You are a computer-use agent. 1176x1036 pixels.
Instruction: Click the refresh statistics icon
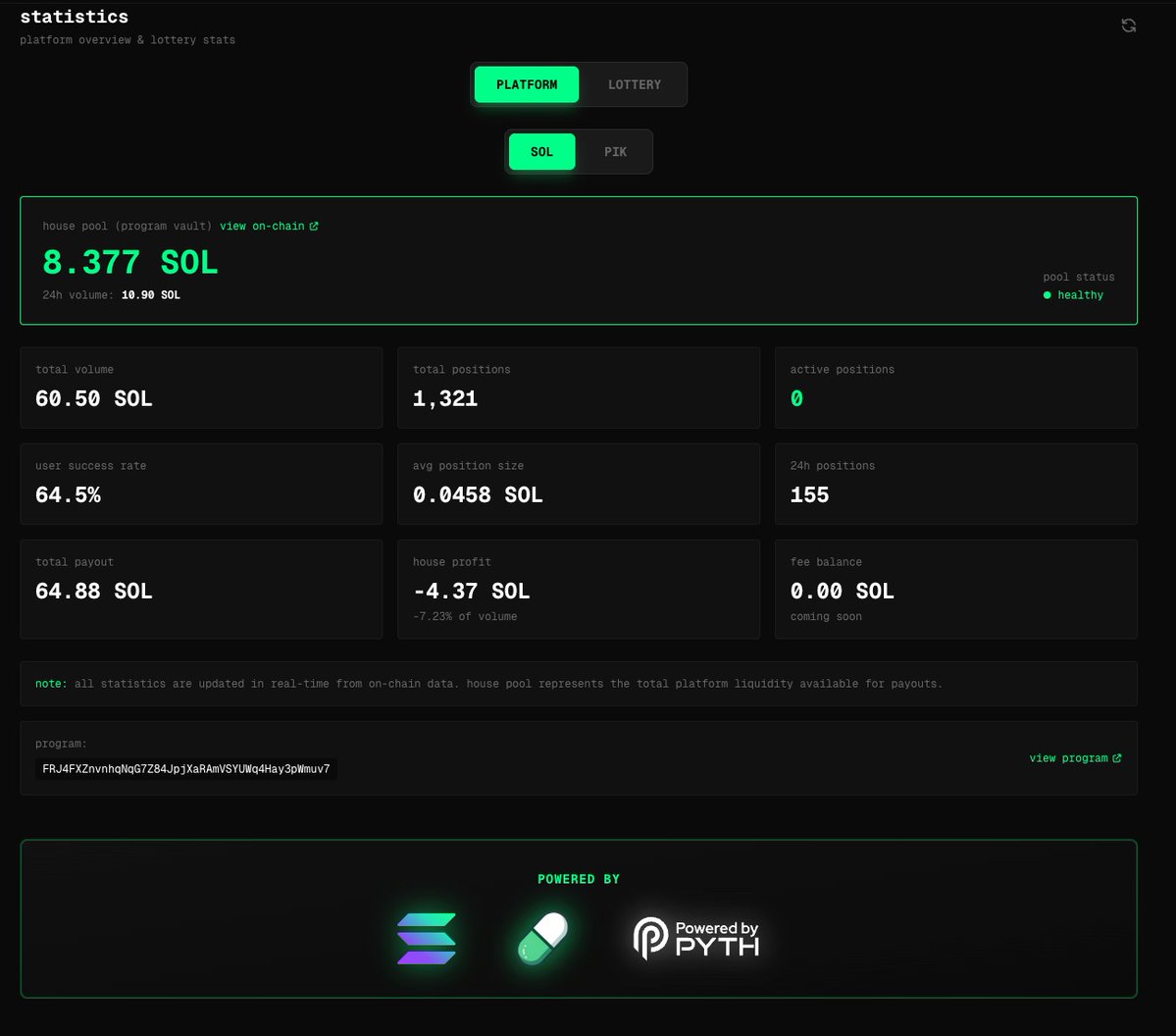1128,26
